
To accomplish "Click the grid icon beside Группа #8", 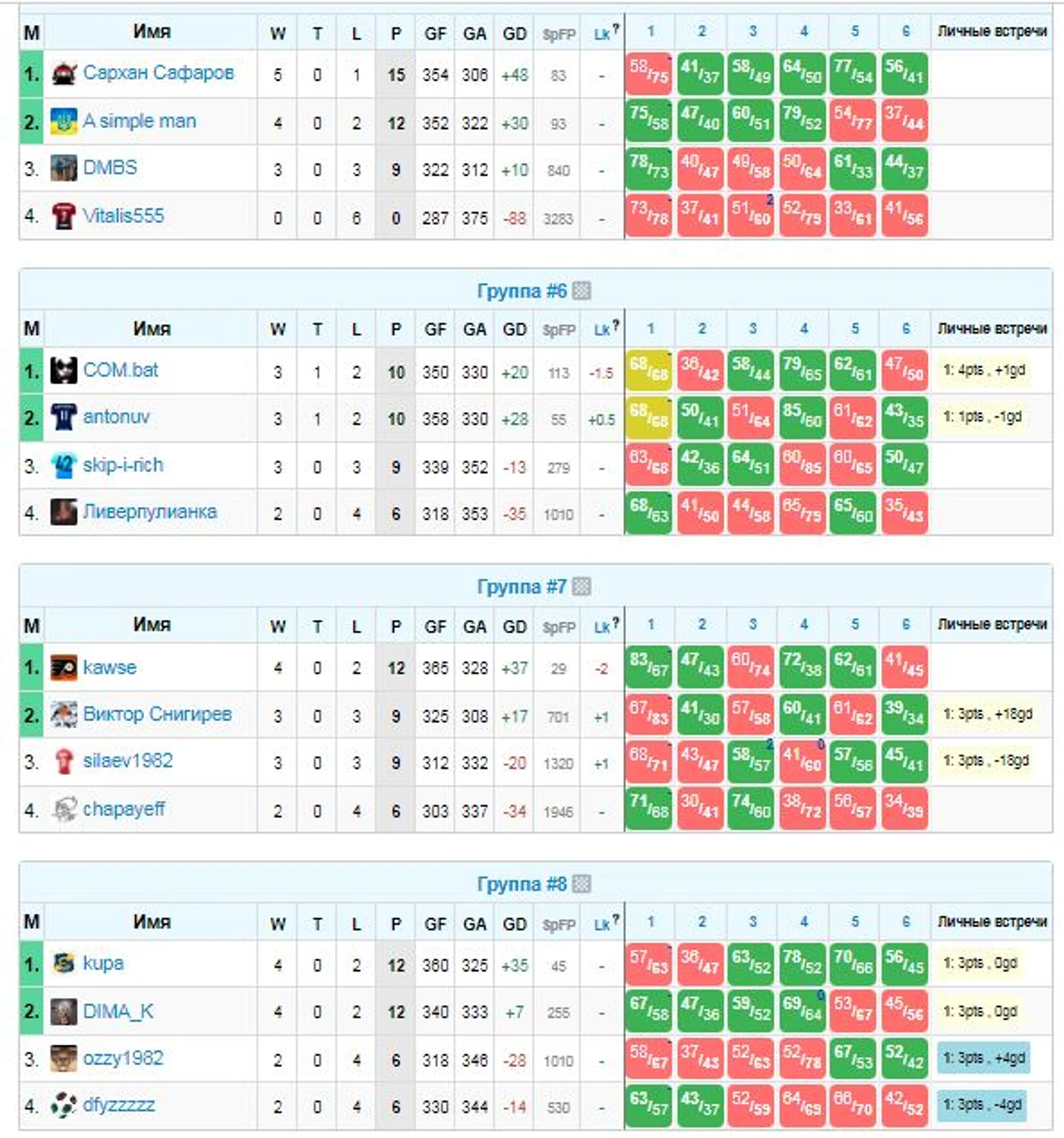I will [582, 884].
